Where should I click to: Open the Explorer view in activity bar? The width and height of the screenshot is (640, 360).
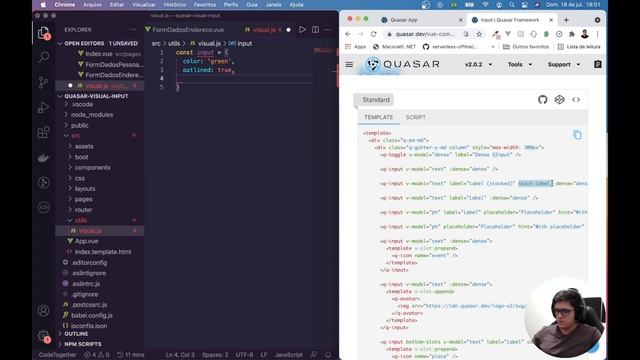43,33
